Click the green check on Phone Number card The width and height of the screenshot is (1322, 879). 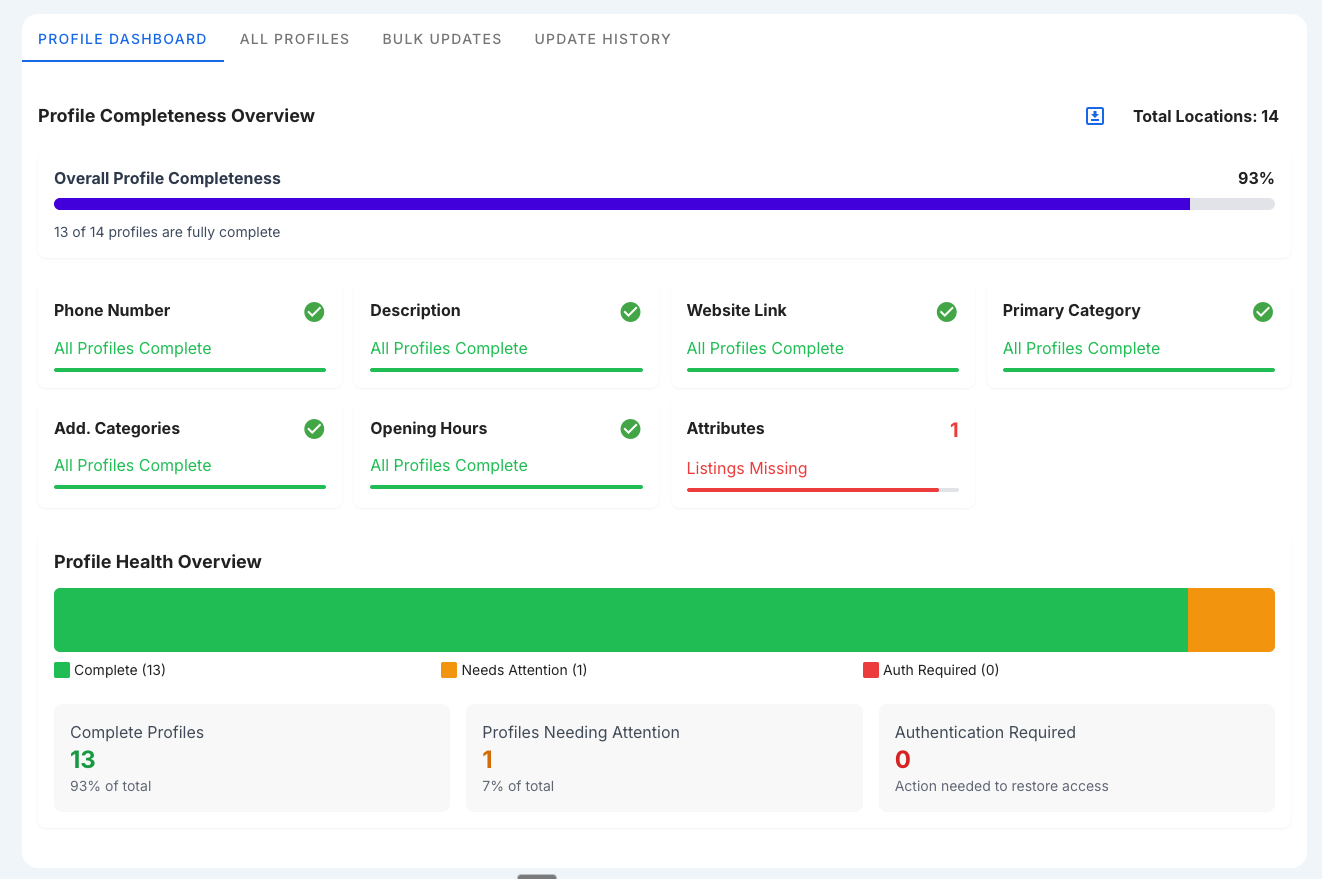point(314,312)
